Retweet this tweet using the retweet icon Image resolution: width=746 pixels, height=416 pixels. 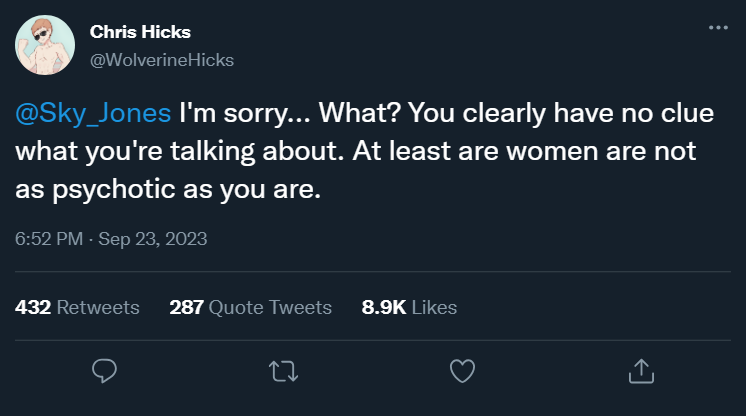tap(283, 372)
